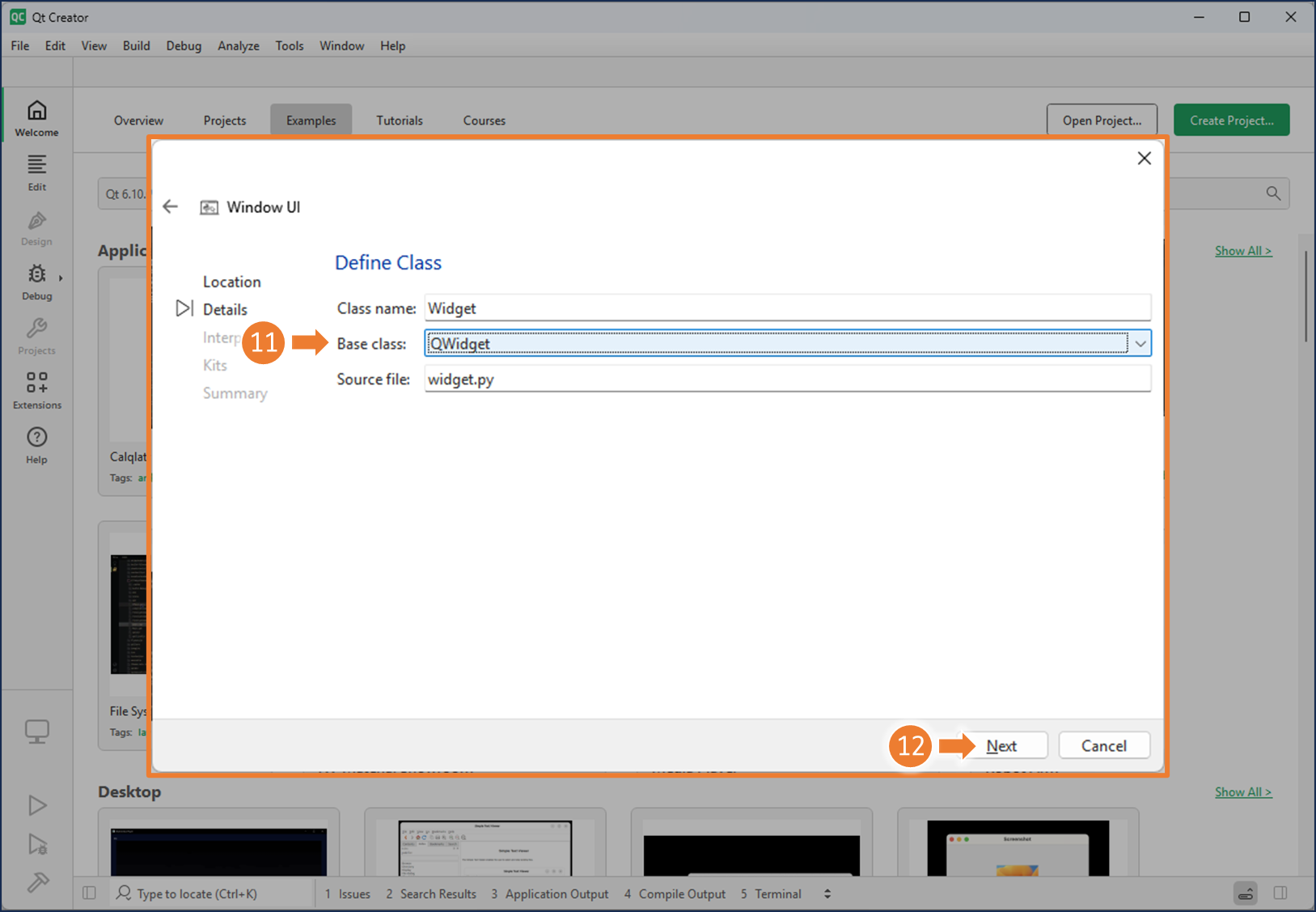Click Type to locate search field
Image resolution: width=1316 pixels, height=912 pixels.
[x=197, y=893]
